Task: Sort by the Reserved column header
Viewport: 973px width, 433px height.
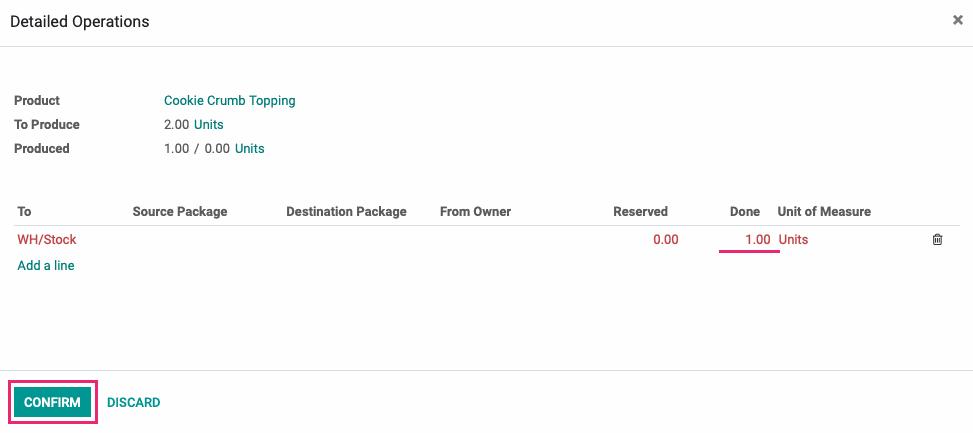Action: pyautogui.click(x=640, y=212)
